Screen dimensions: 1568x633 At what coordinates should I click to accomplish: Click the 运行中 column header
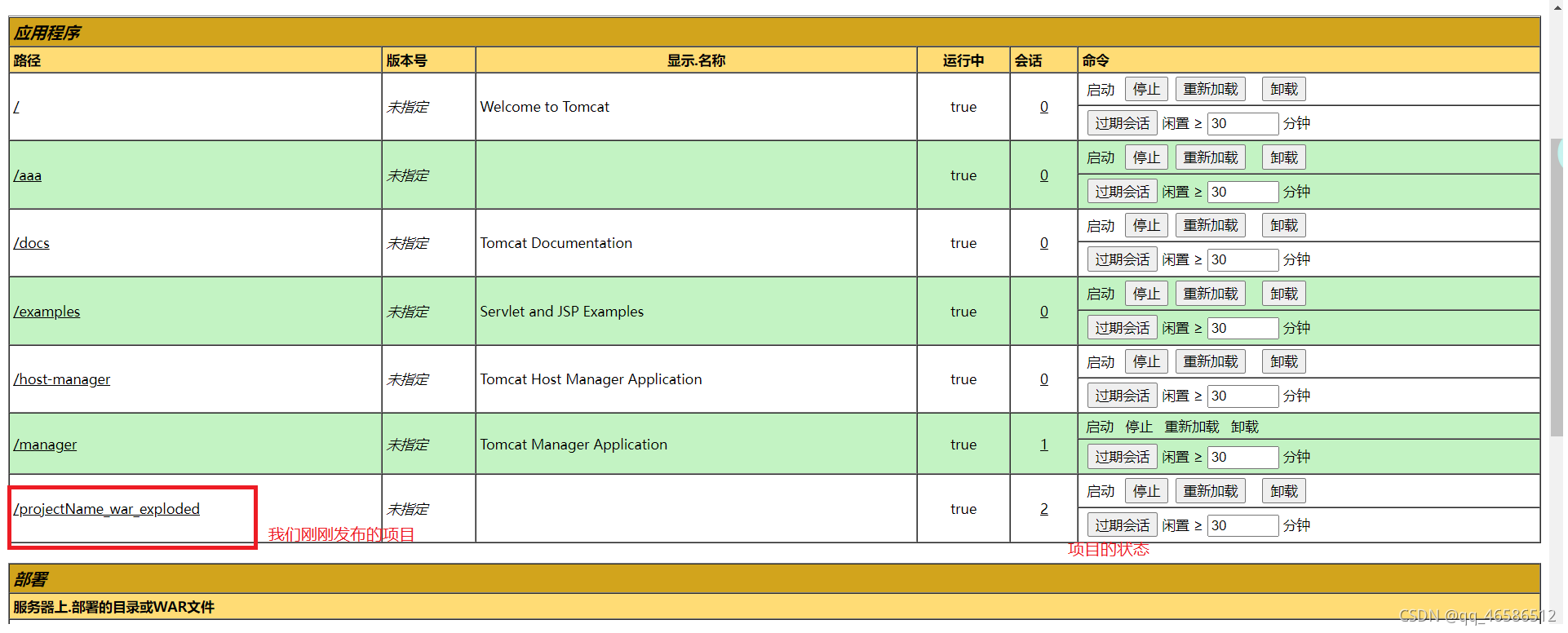(x=963, y=60)
